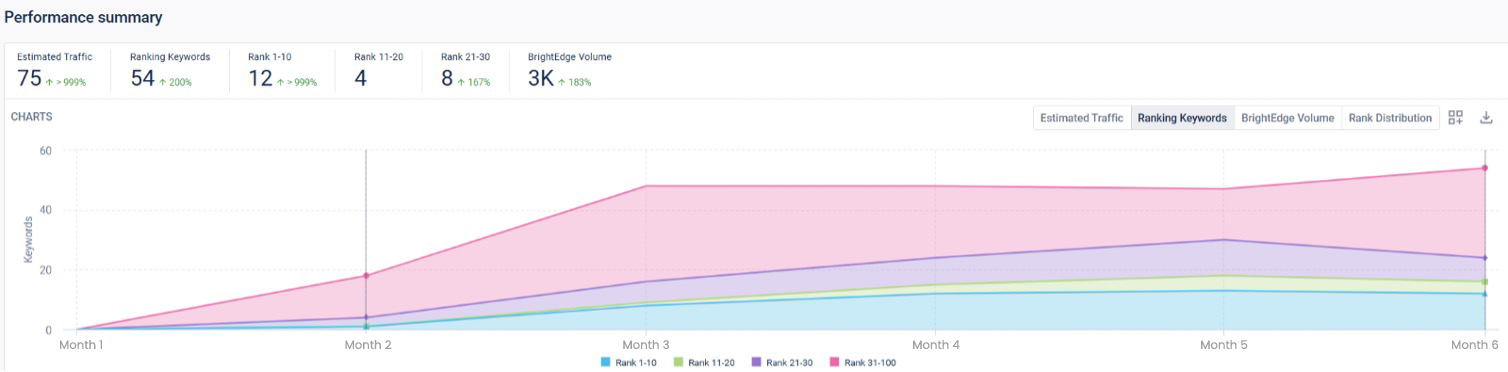
Task: Click the Month 6 pink data point
Action: 1485,168
